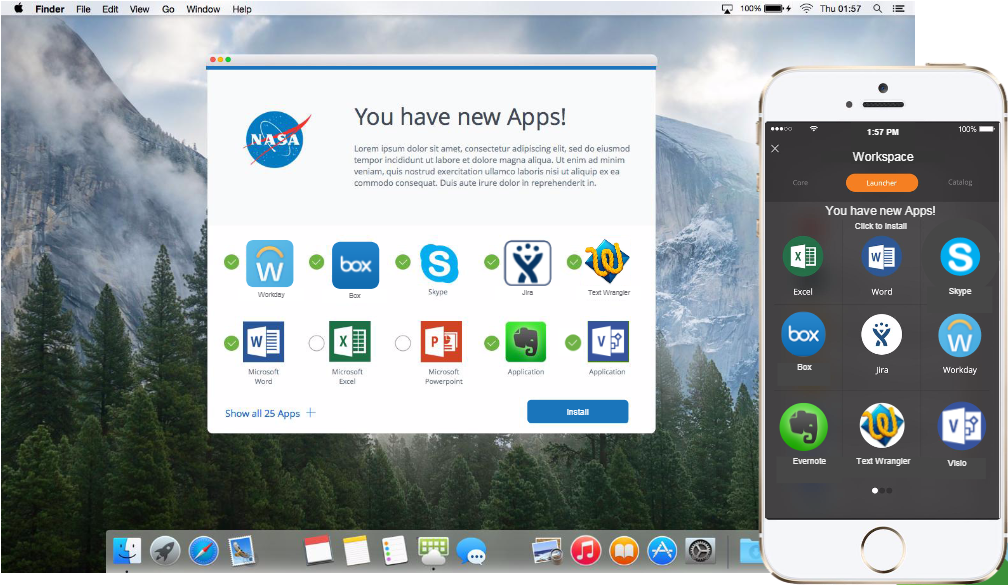Tap the Excel app on the phone launcher
Image resolution: width=1008 pixels, height=585 pixels.
click(x=803, y=256)
